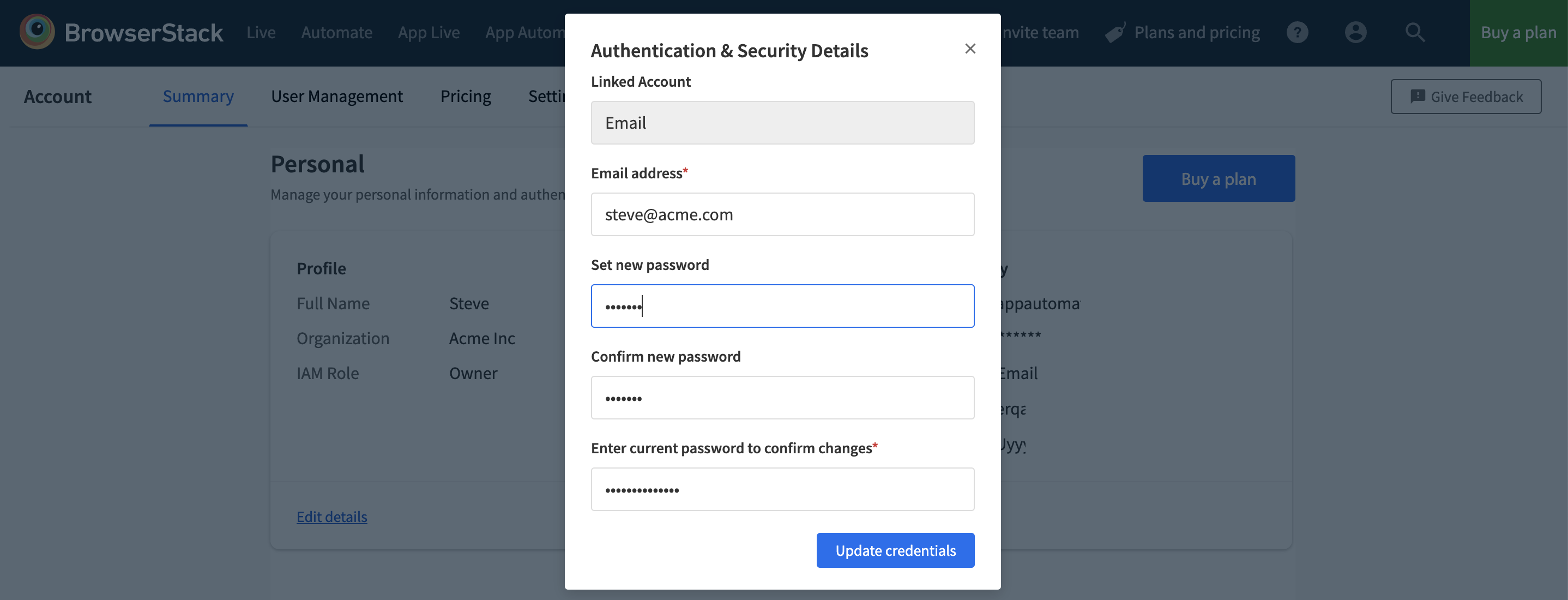Click the search magnifier icon
Screen dimensions: 1568x600
1415,32
